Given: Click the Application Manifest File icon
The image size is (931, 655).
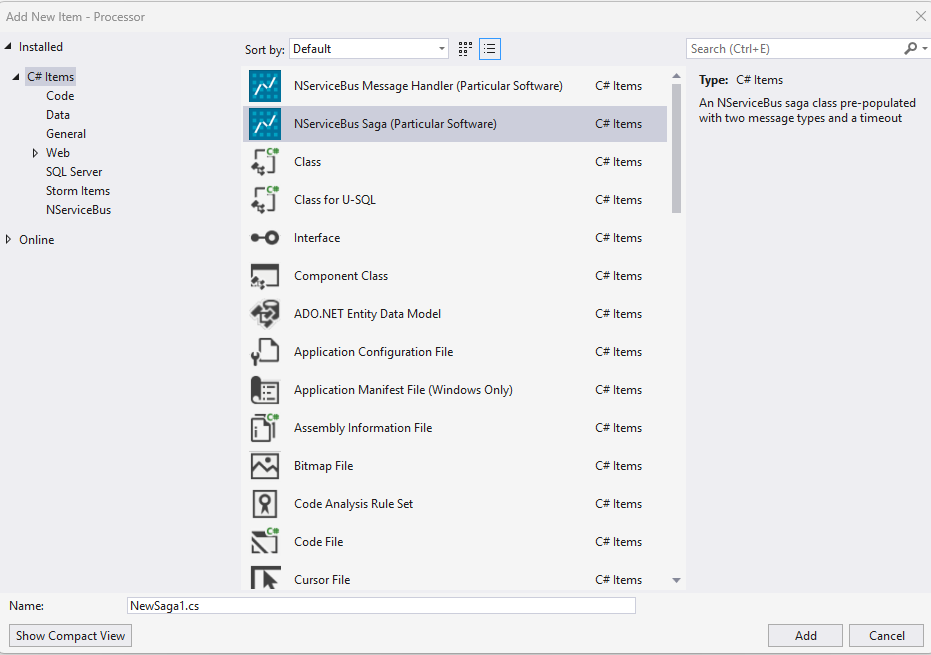Looking at the screenshot, I should tap(265, 390).
